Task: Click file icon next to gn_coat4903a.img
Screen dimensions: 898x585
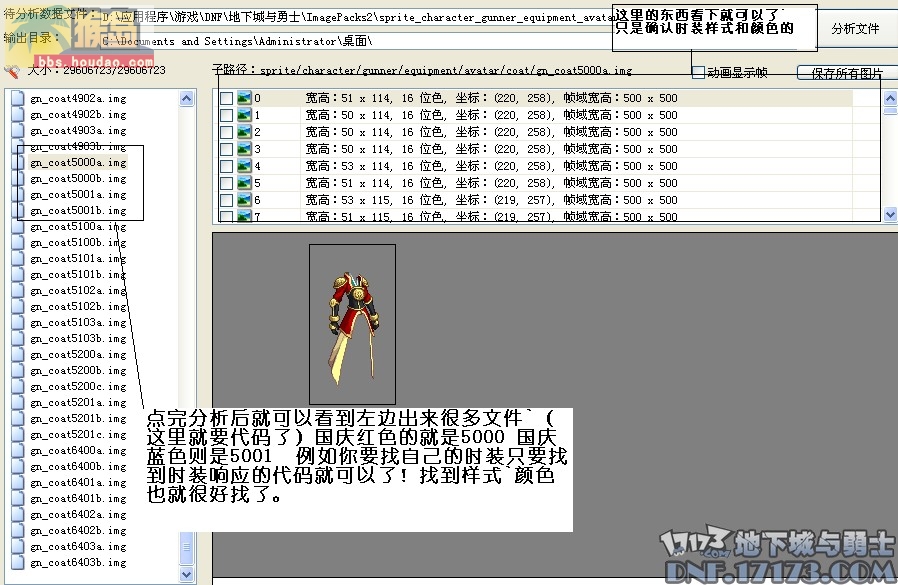Action: pyautogui.click(x=18, y=131)
